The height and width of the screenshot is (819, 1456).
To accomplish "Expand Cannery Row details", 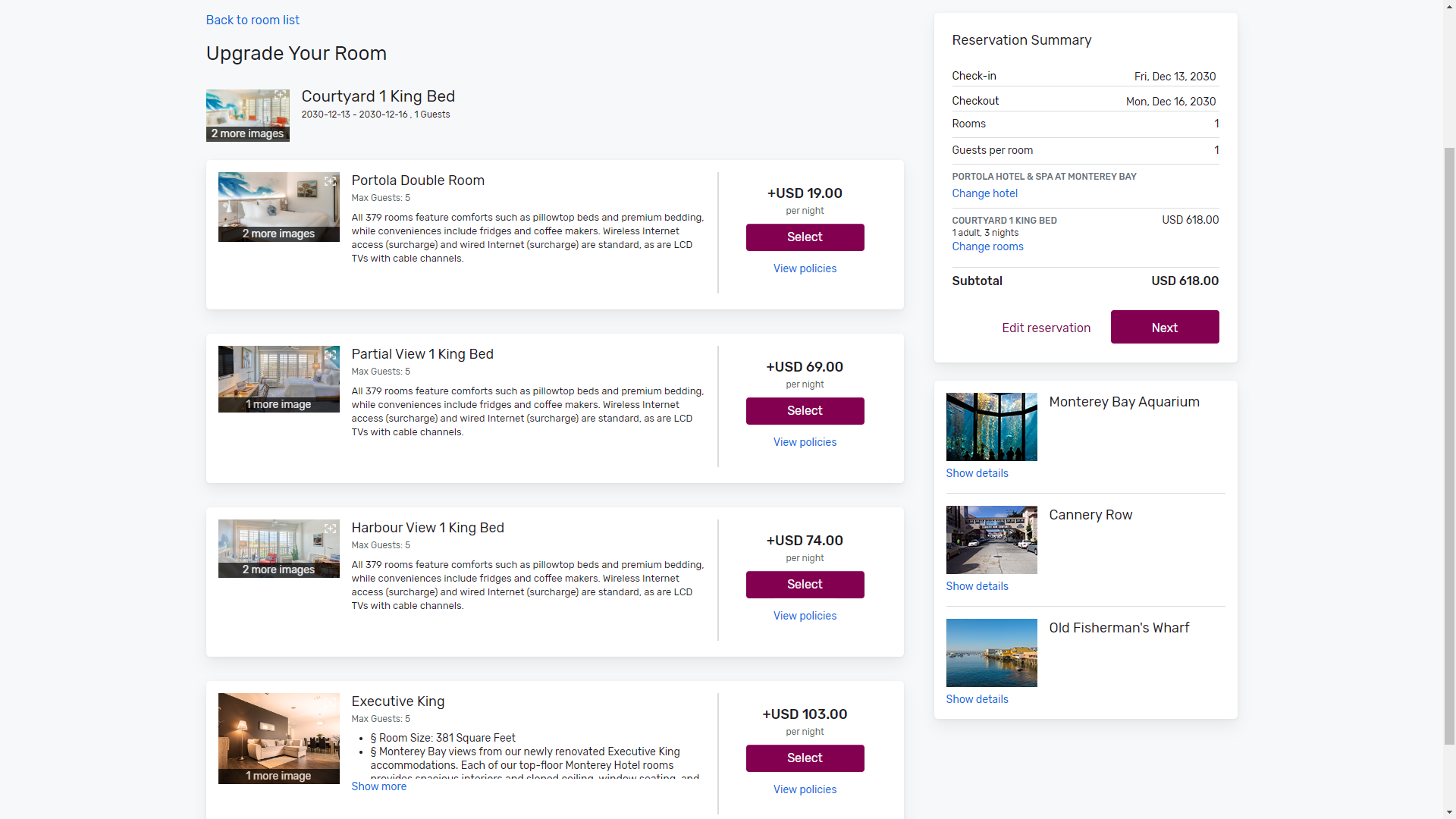I will [x=977, y=586].
